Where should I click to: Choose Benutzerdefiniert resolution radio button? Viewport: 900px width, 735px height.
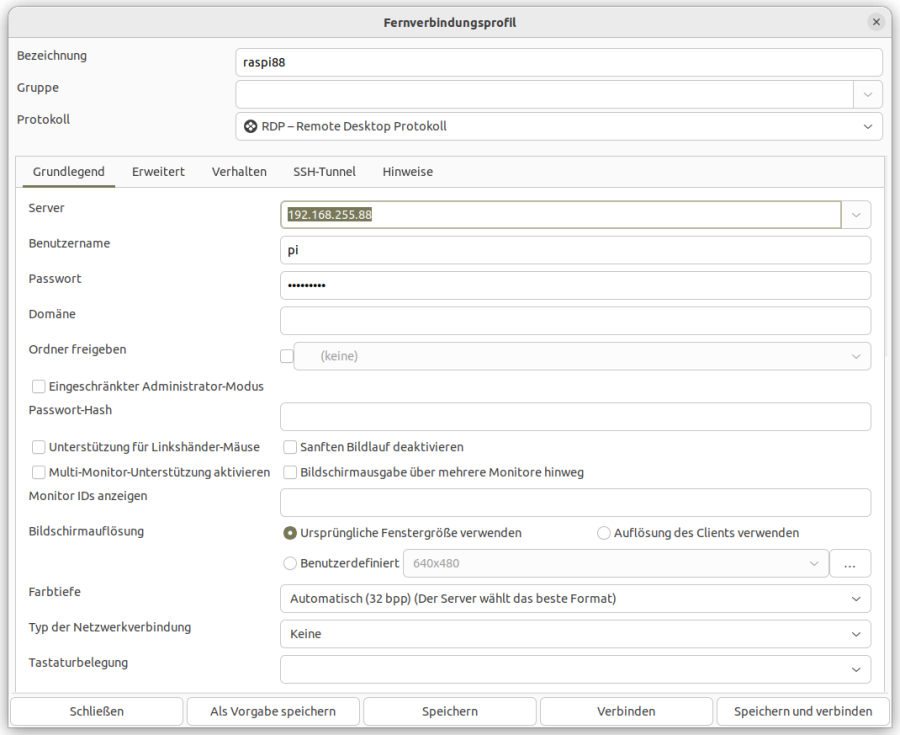pos(291,563)
